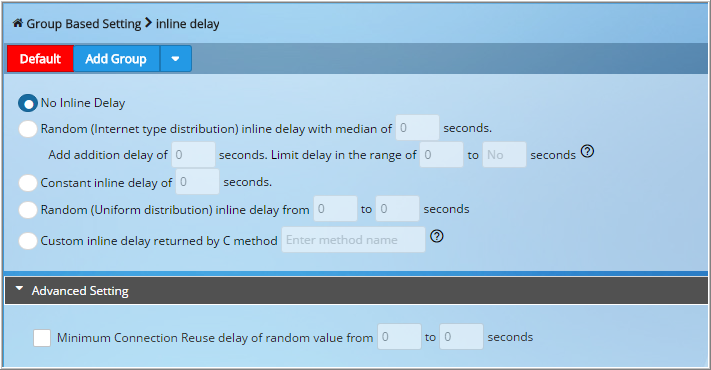The image size is (711, 370).
Task: Choose Constant inline delay option
Action: (x=28, y=183)
